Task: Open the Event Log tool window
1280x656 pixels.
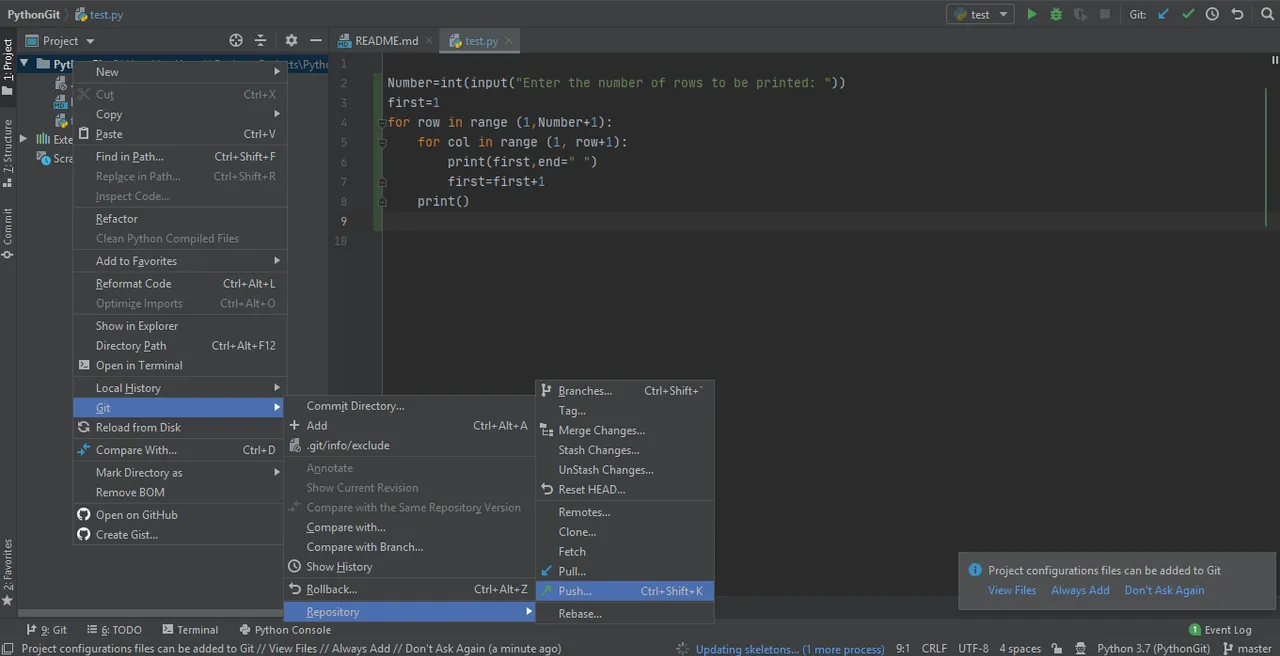Action: pos(1219,630)
